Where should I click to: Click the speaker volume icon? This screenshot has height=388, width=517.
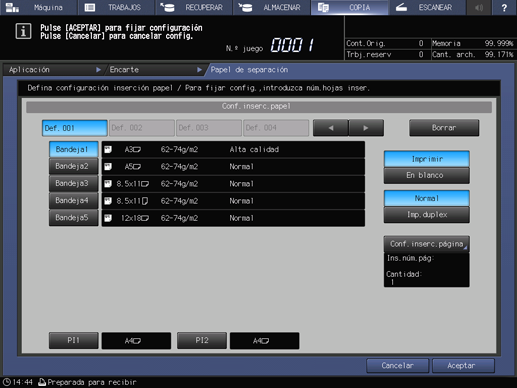click(x=479, y=7)
